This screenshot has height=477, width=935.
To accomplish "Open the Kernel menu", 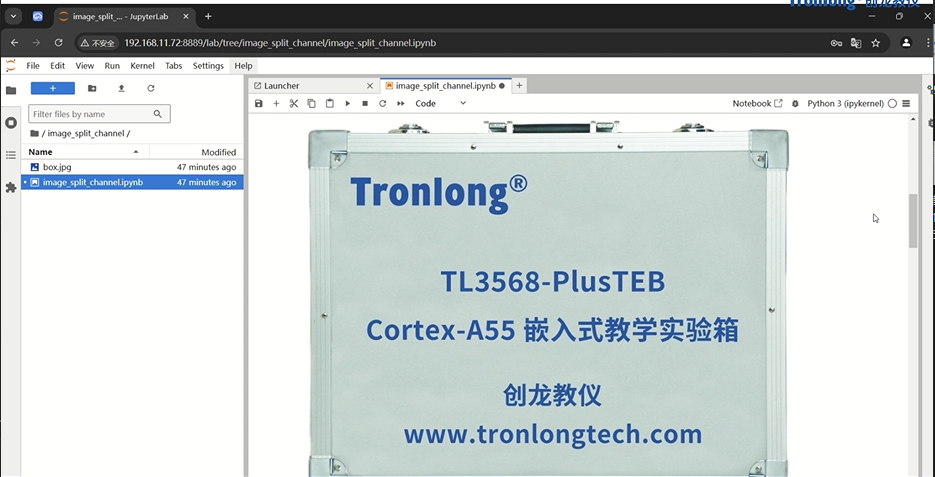I will point(142,66).
